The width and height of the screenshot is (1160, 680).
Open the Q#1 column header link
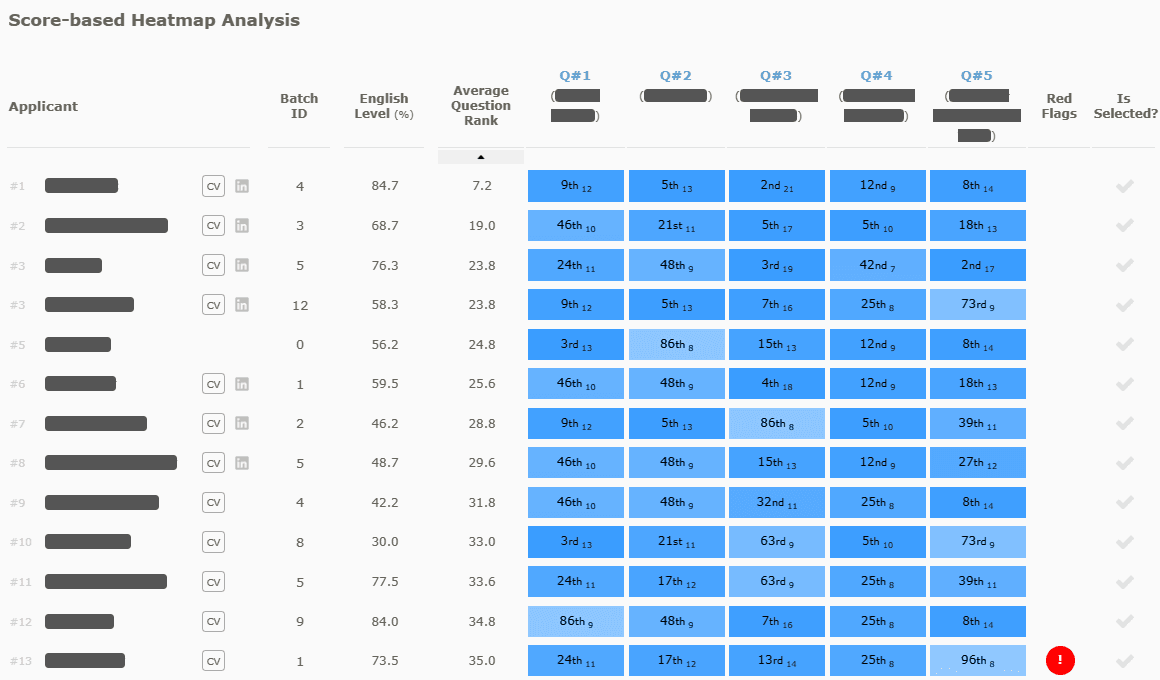point(575,75)
